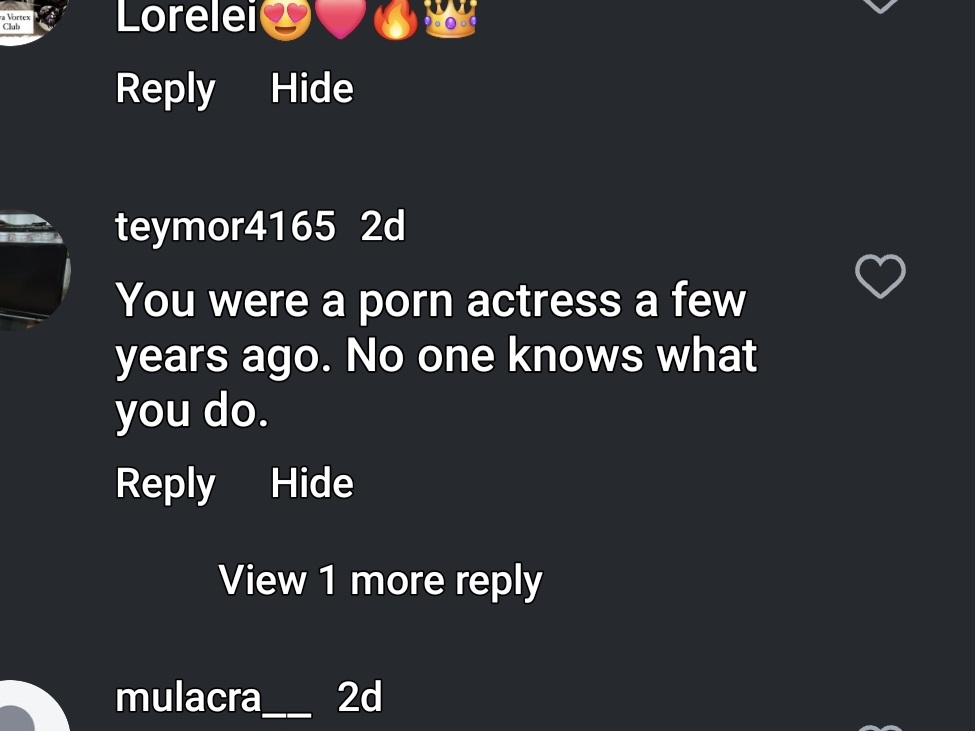Tap the heart icon beside mulacra__ comment
The image size is (975, 731).
click(x=880, y=727)
